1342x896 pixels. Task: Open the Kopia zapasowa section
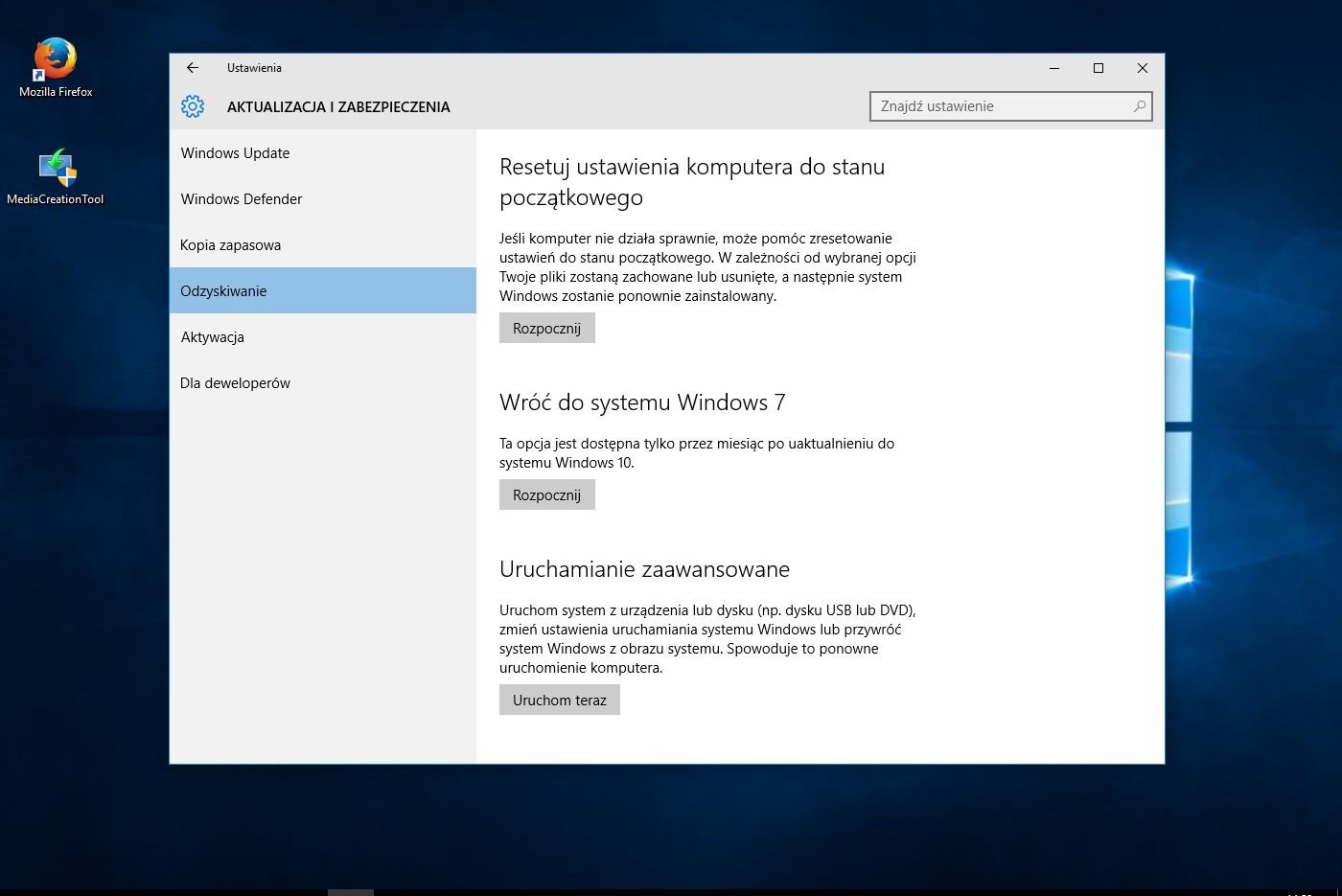230,244
